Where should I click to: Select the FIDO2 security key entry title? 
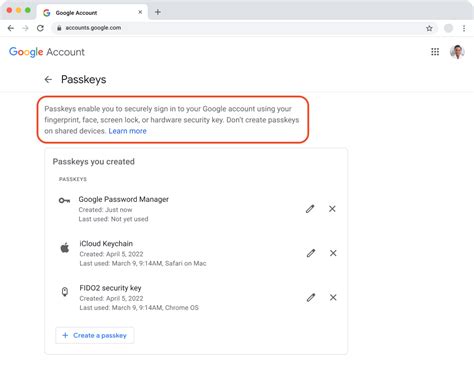[x=110, y=288]
